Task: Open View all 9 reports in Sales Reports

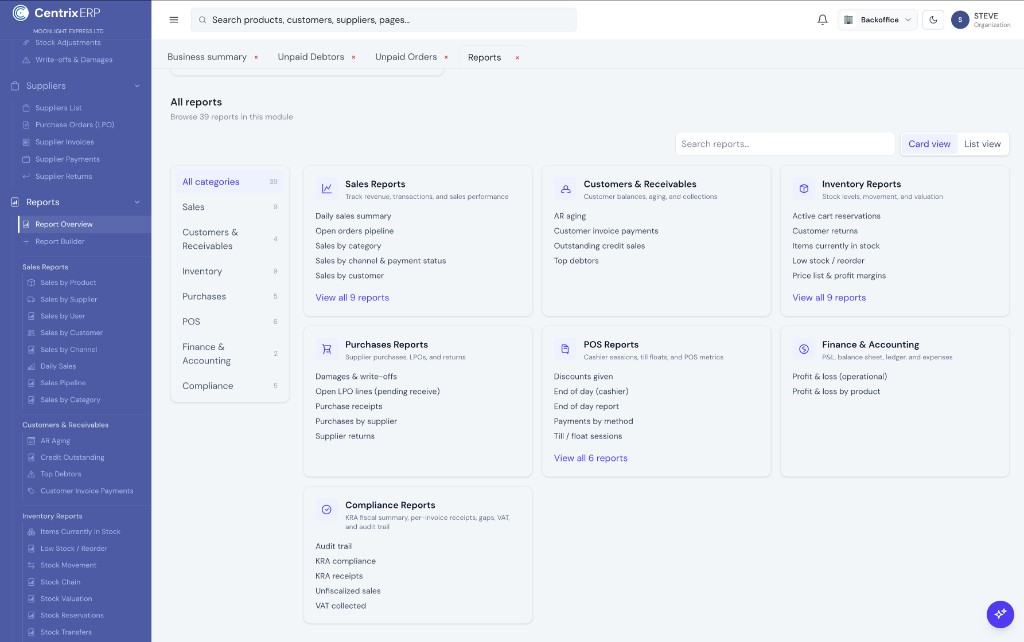Action: click(352, 298)
